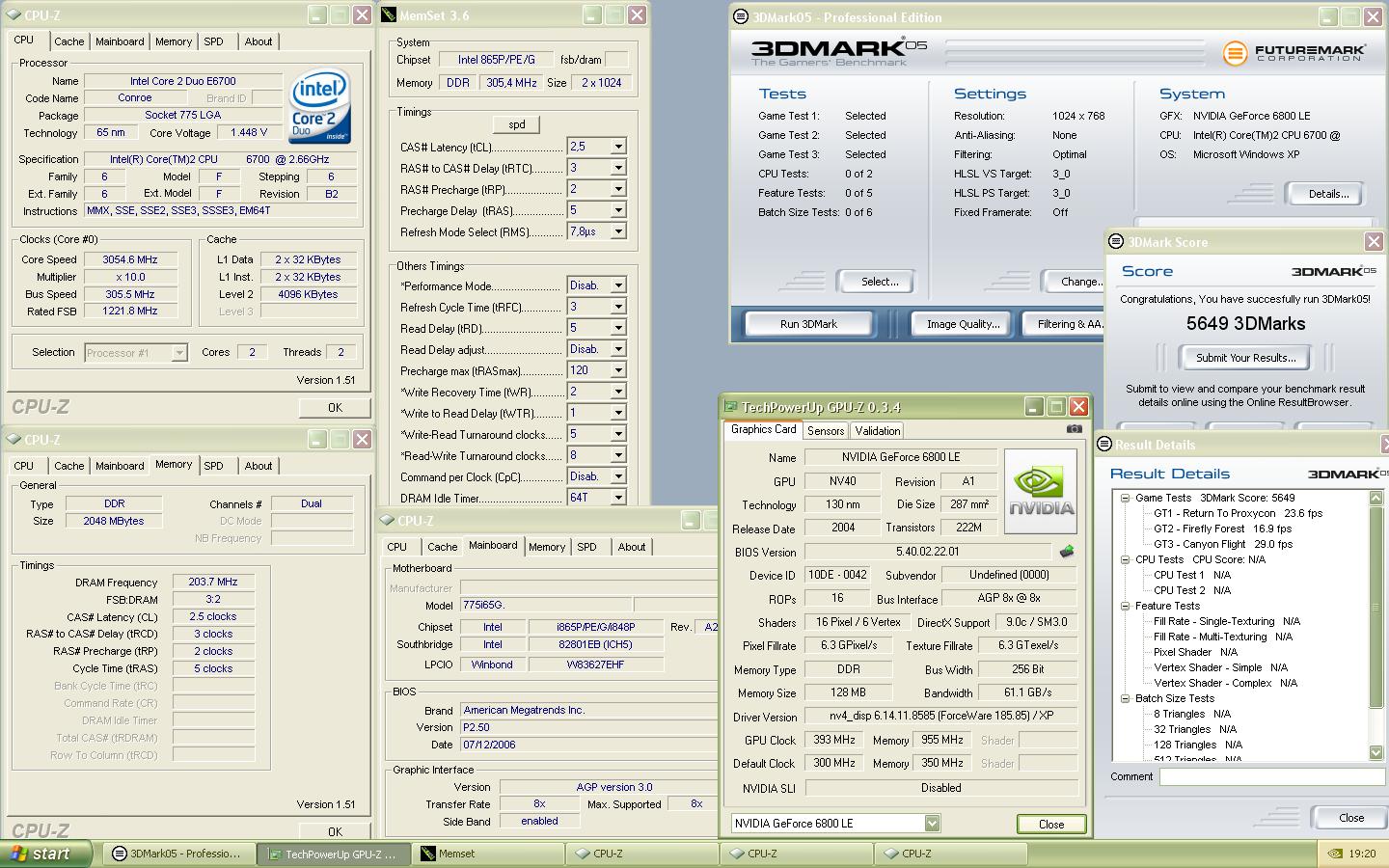This screenshot has height=868, width=1389.
Task: Click spd button in MemSet
Action: point(517,124)
